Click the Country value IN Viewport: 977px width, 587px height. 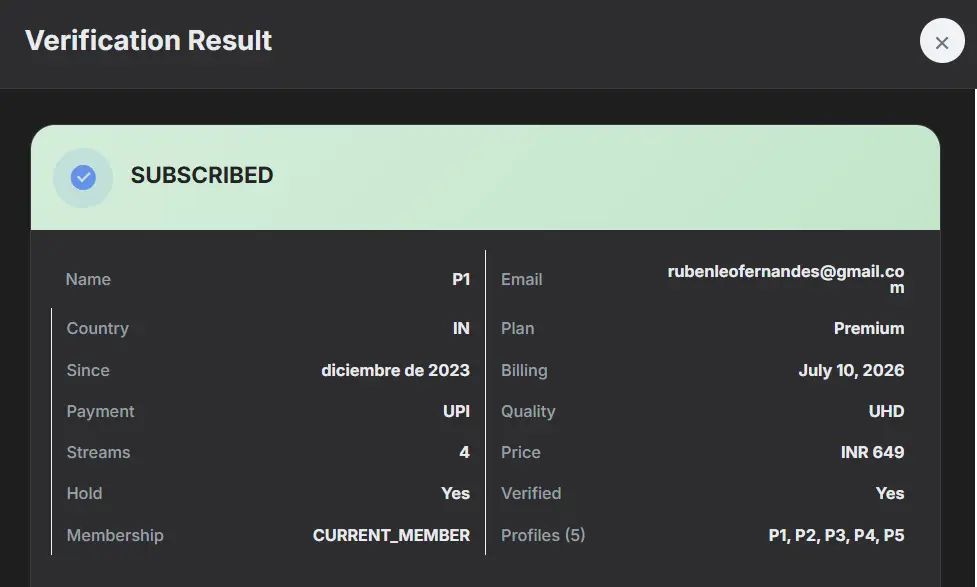coord(461,328)
